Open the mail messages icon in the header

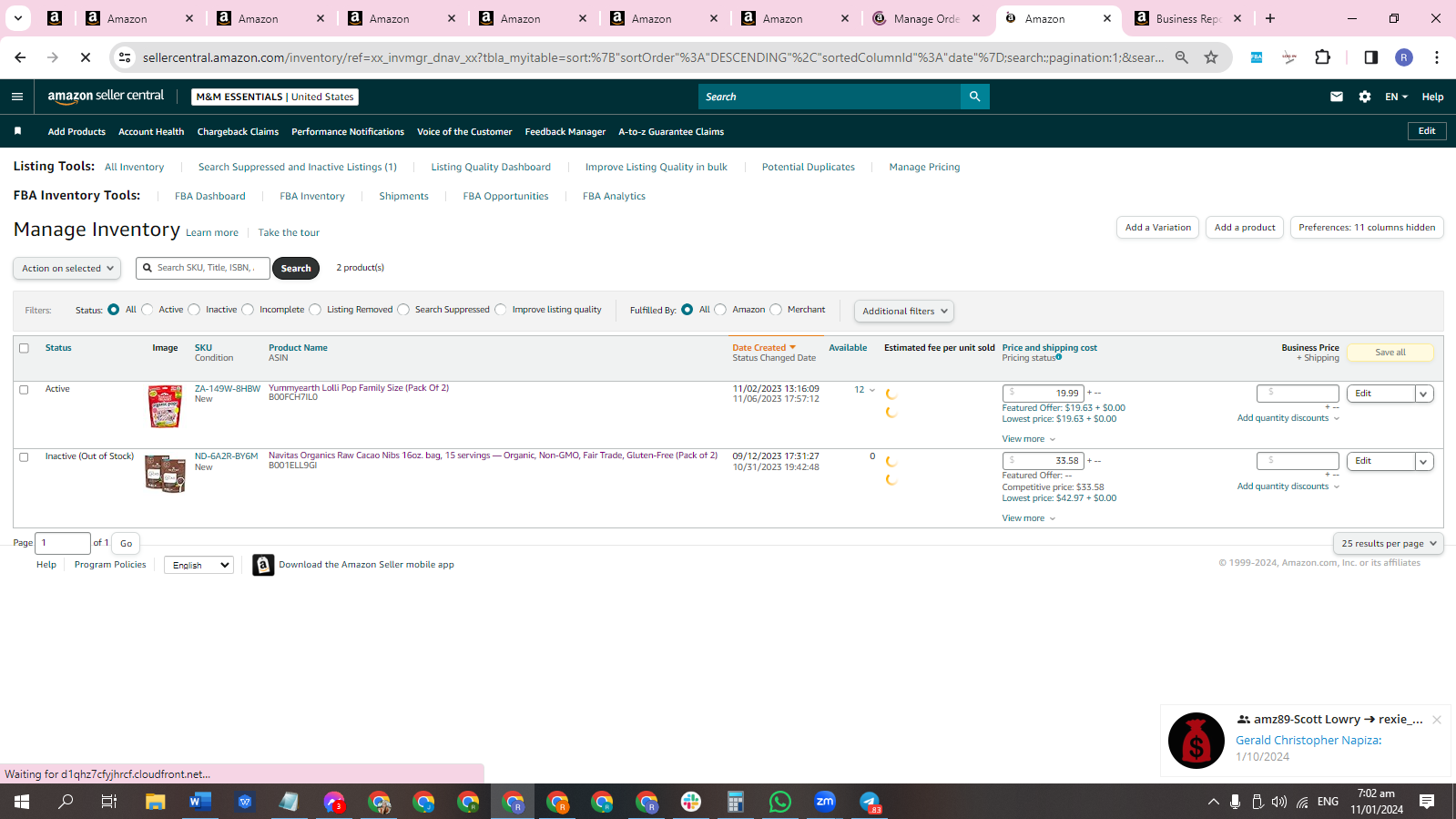coord(1337,97)
